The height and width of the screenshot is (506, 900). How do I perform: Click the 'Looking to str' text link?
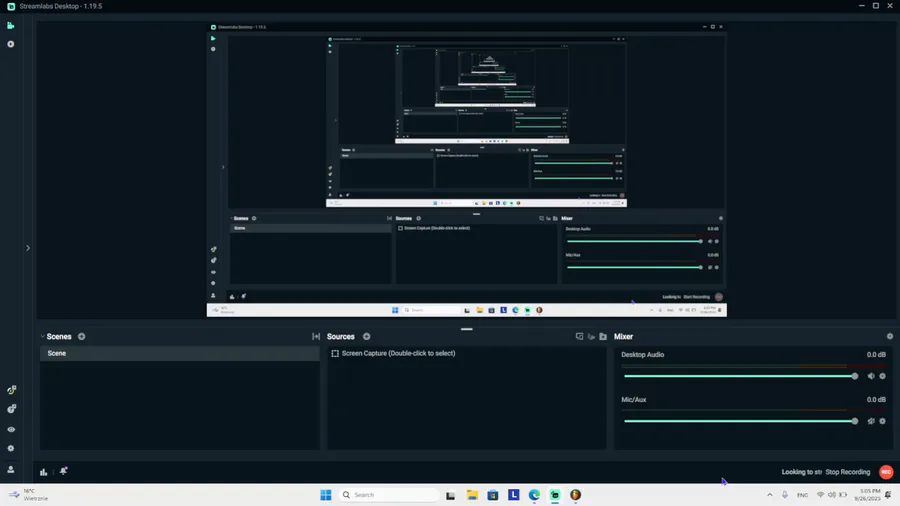click(802, 472)
